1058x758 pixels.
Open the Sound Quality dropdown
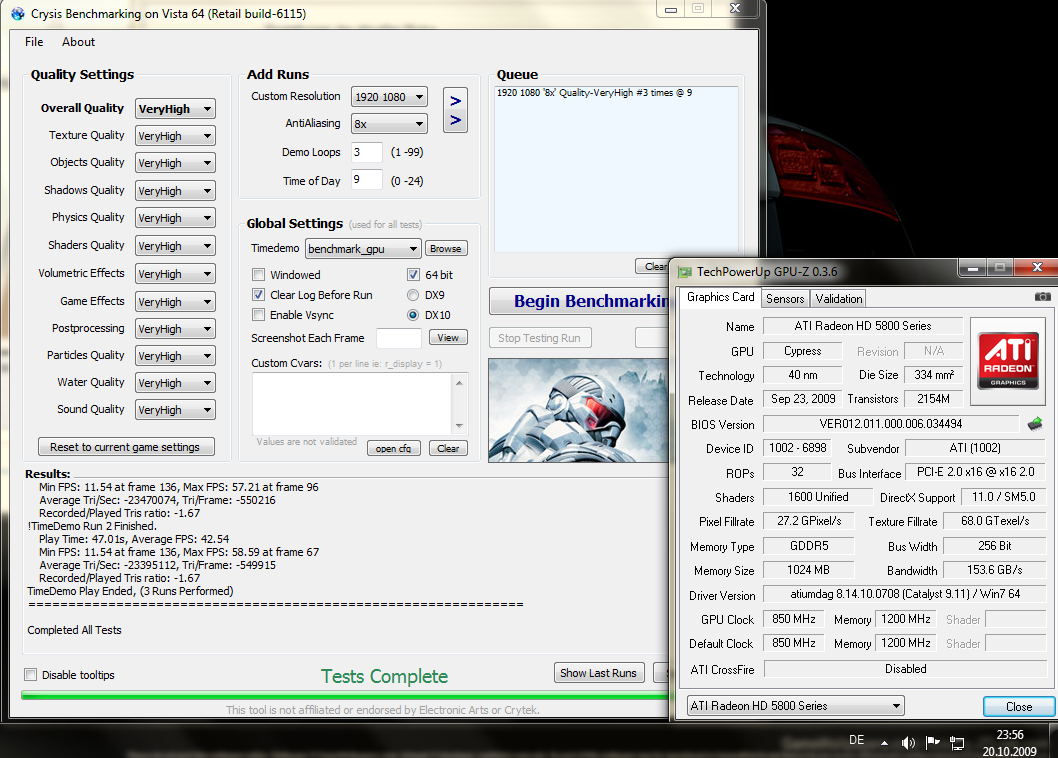pos(175,410)
